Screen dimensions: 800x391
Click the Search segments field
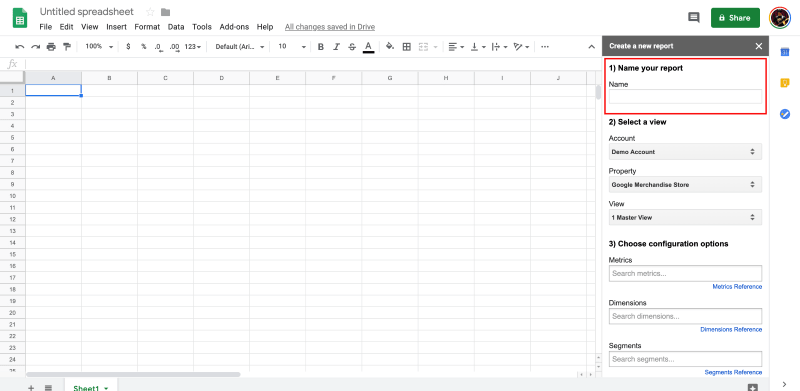(685, 359)
